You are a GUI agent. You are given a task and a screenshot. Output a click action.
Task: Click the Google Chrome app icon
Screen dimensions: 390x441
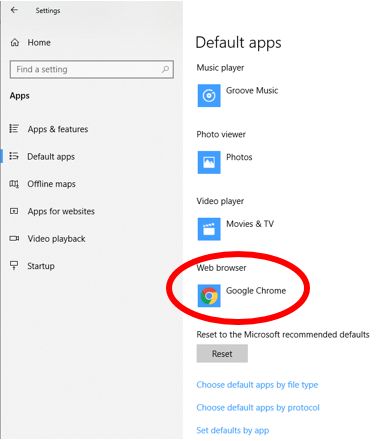[x=209, y=296]
